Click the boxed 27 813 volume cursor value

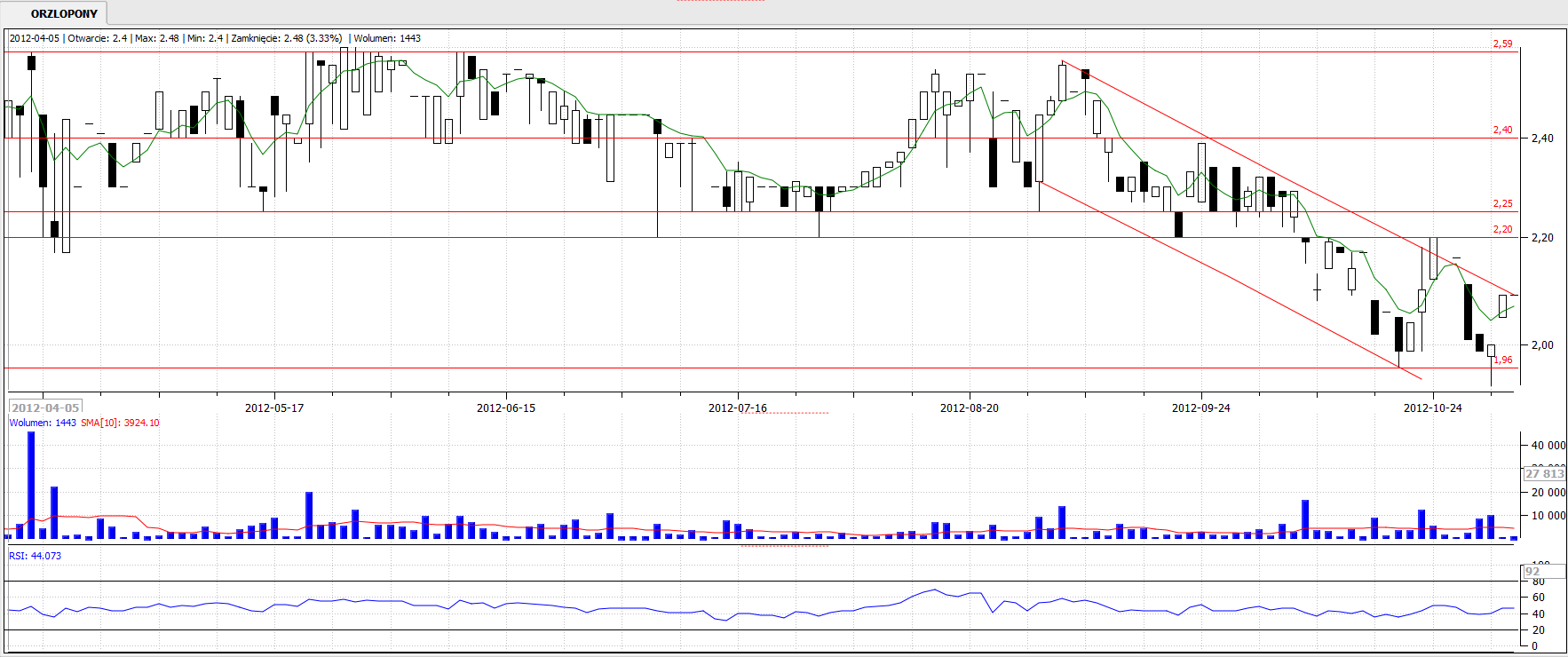[x=1545, y=473]
